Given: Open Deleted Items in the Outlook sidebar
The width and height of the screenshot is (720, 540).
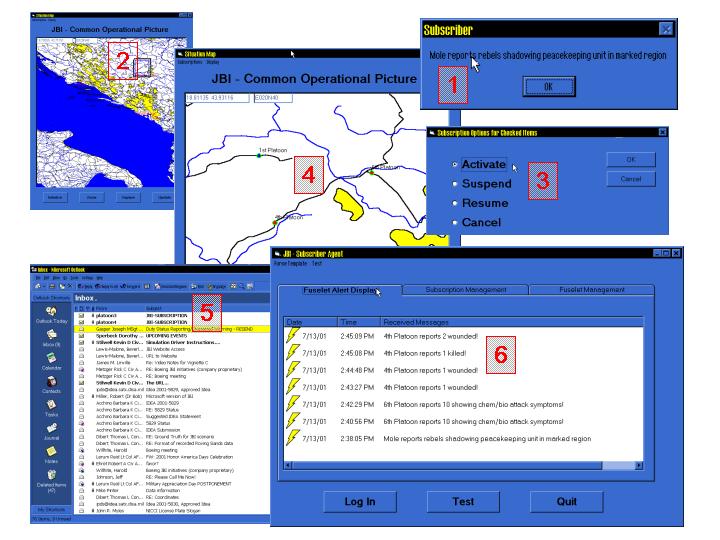Looking at the screenshot, I should click(x=51, y=480).
